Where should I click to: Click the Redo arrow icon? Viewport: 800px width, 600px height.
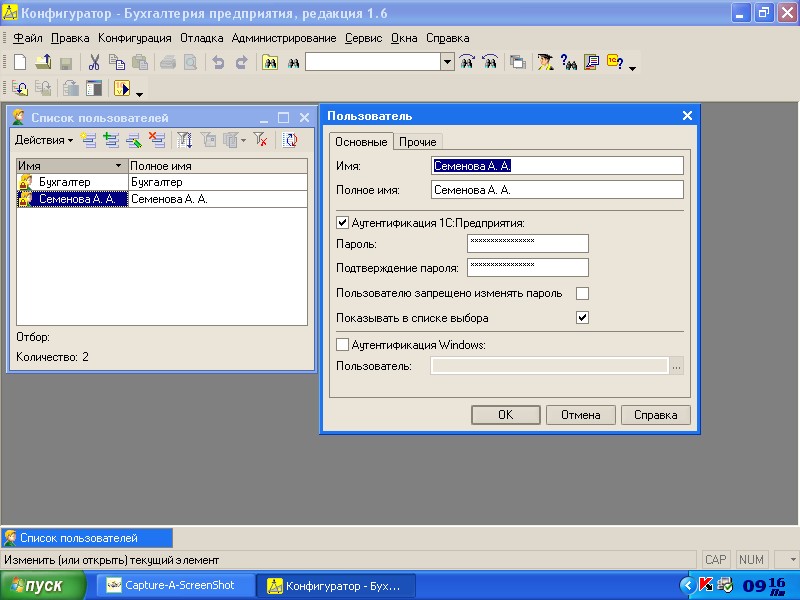click(241, 63)
